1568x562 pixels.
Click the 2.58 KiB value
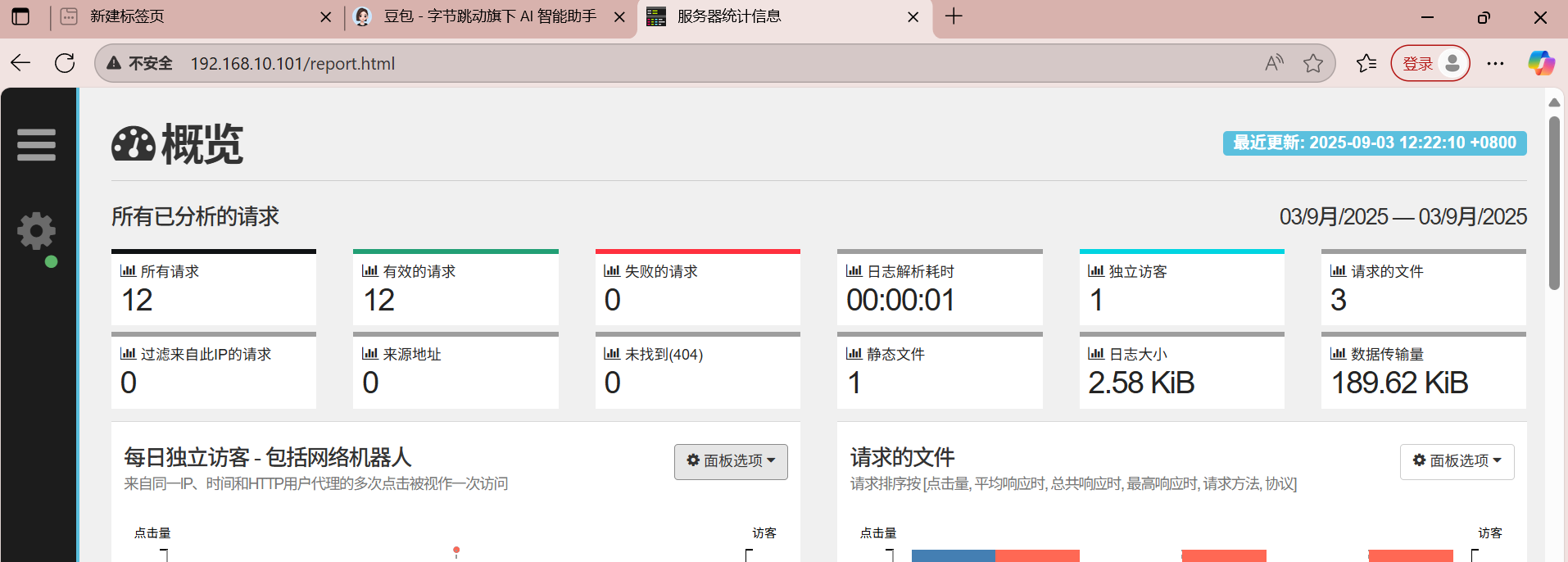coord(1141,383)
